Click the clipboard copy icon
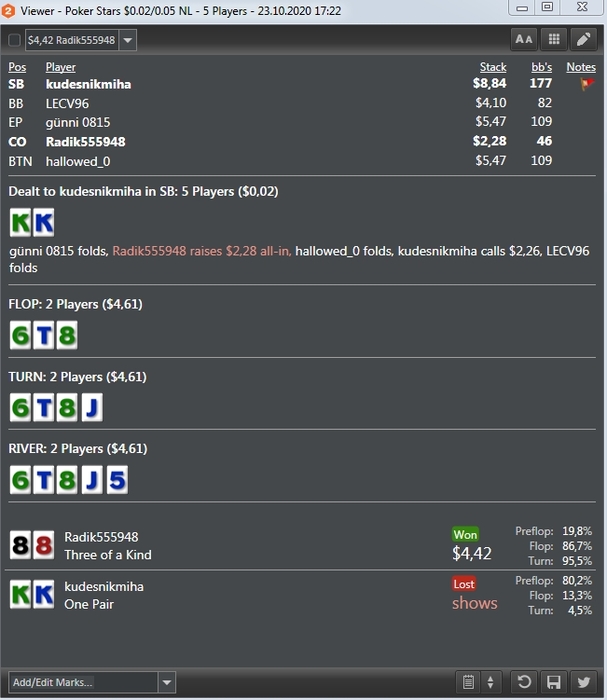Viewport: 607px width, 700px height. tap(468, 682)
